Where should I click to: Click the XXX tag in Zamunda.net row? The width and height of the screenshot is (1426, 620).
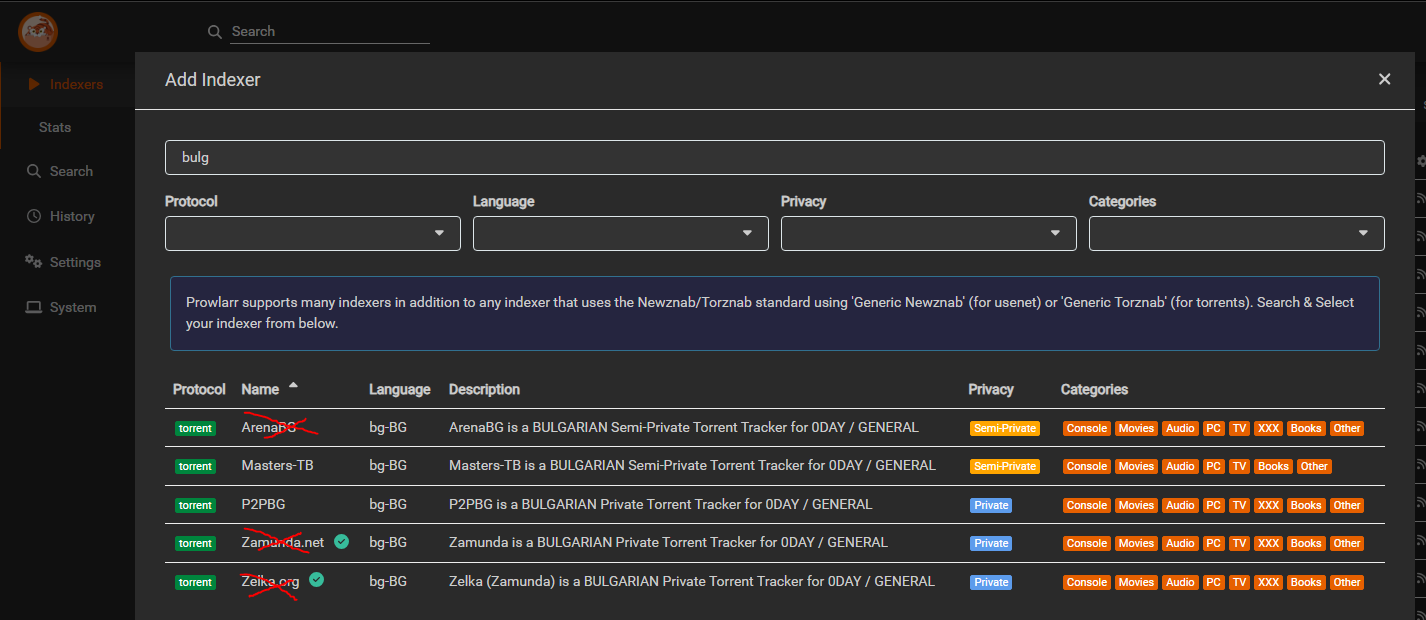[x=1268, y=543]
